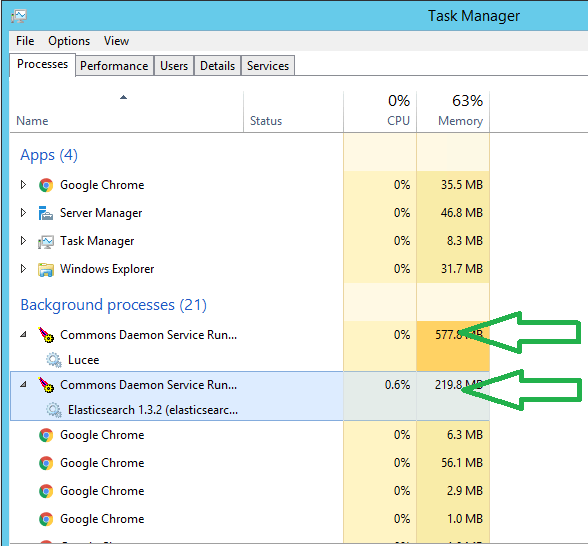Switch to the Performance tab
The image size is (588, 546).
click(114, 66)
